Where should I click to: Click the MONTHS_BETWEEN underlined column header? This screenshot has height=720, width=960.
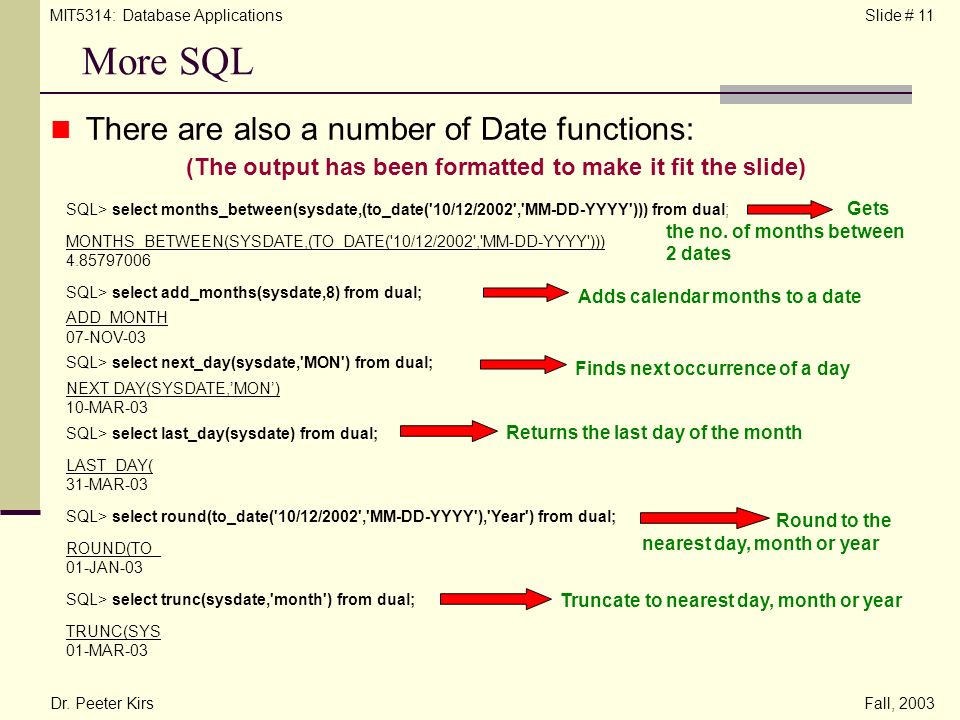[x=336, y=242]
